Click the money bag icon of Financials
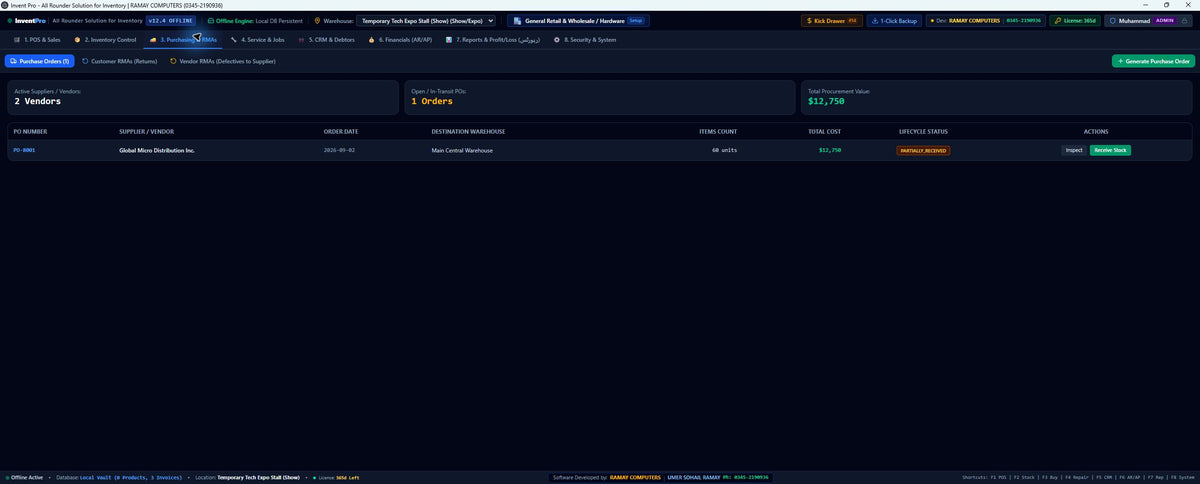Viewport: 1200px width, 484px height. pos(371,40)
